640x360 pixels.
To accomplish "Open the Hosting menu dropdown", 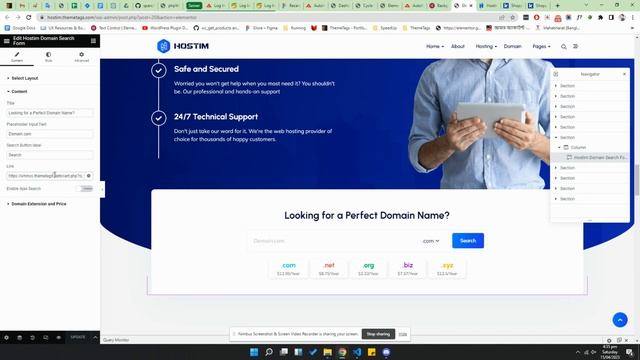I will 486,47.
